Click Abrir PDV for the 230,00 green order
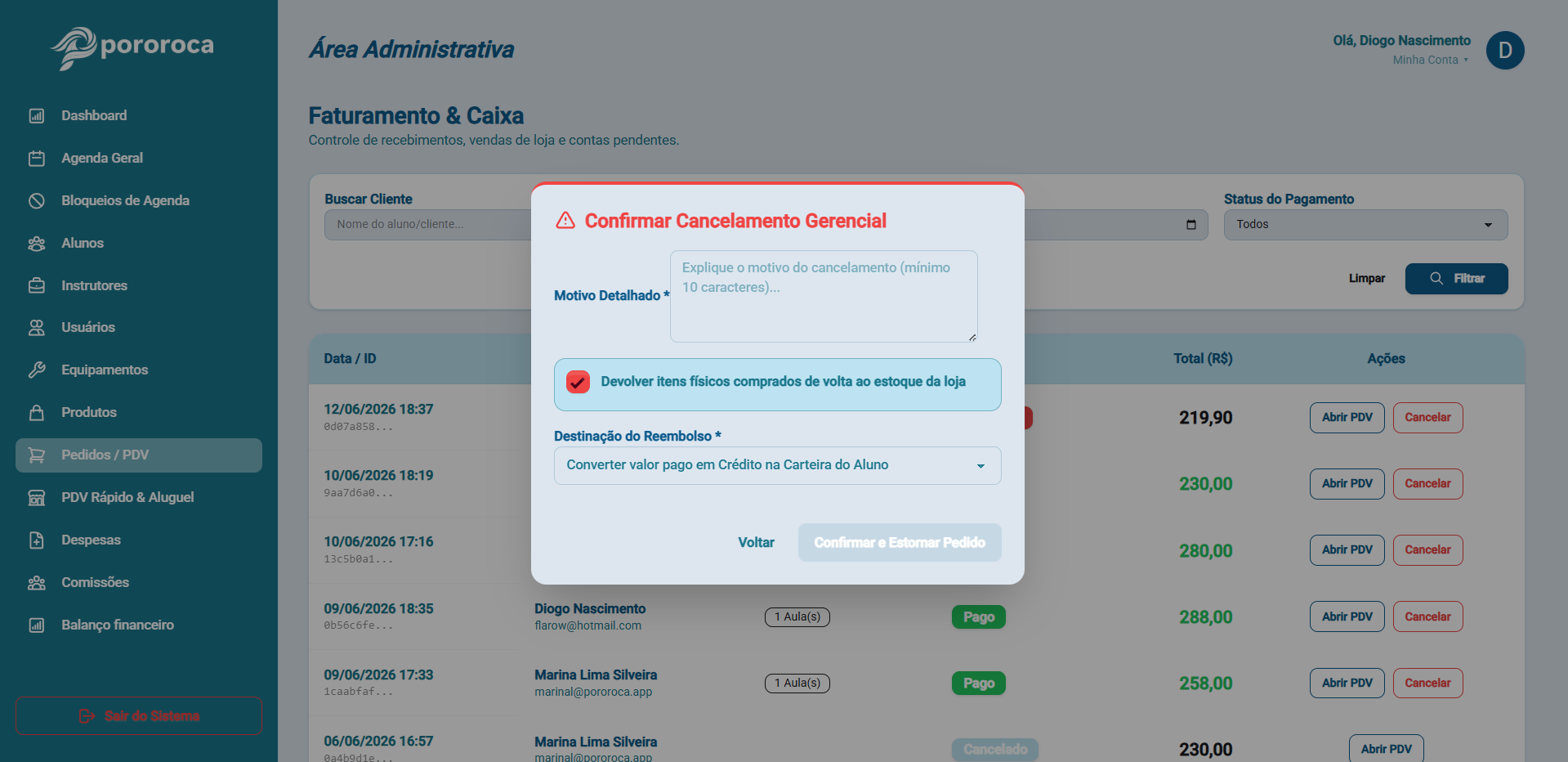This screenshot has width=1568, height=762. pyautogui.click(x=1347, y=484)
